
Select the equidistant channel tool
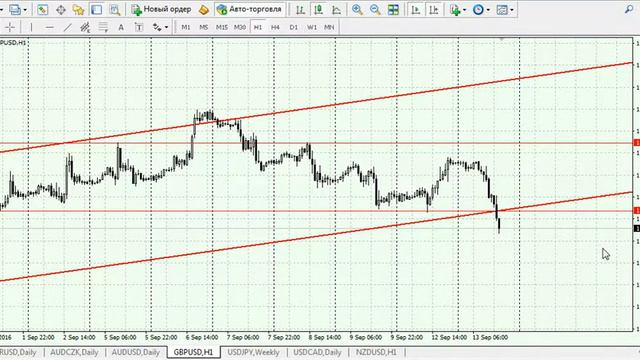point(85,27)
